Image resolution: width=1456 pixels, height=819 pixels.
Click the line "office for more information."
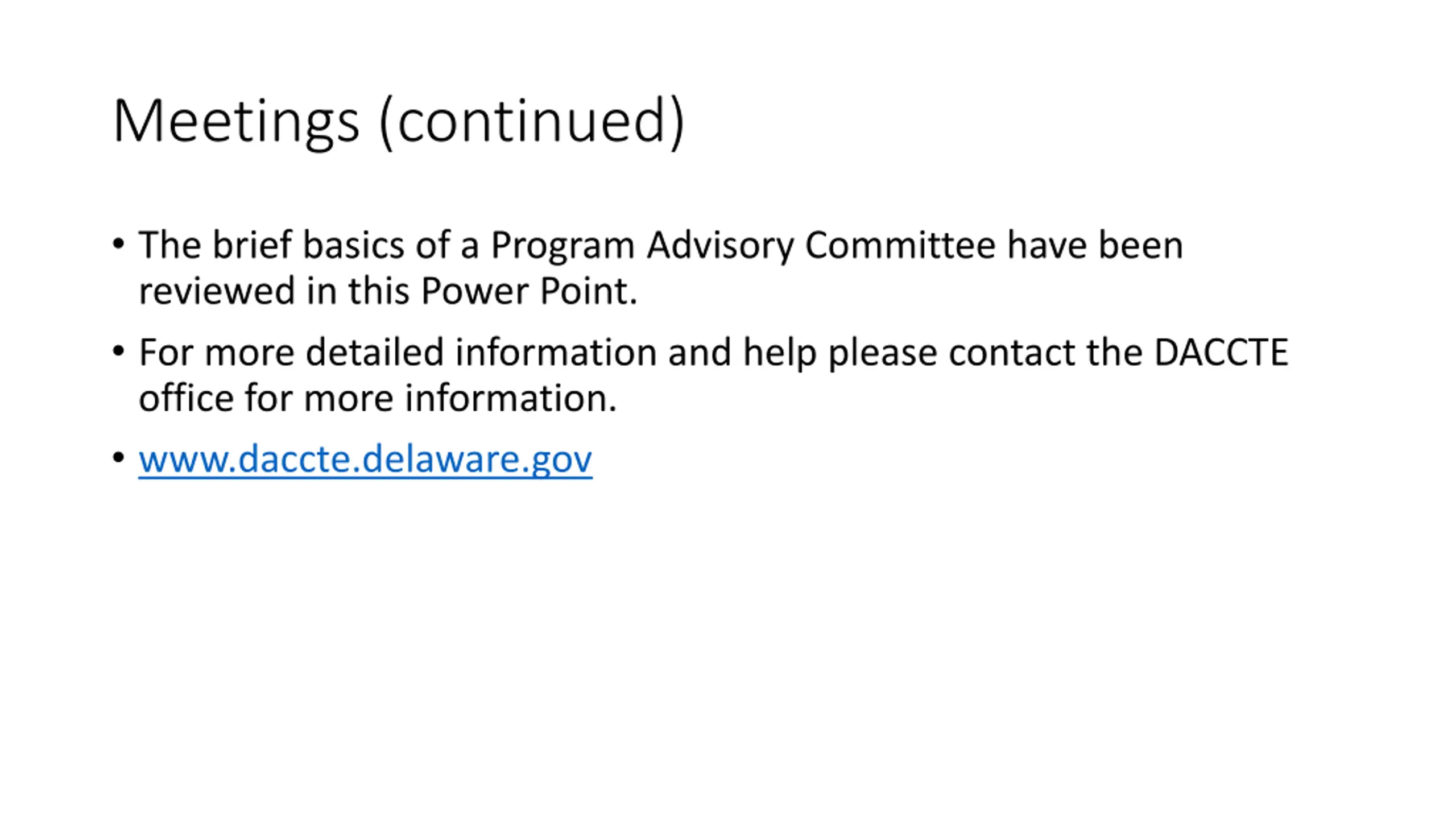click(x=378, y=398)
